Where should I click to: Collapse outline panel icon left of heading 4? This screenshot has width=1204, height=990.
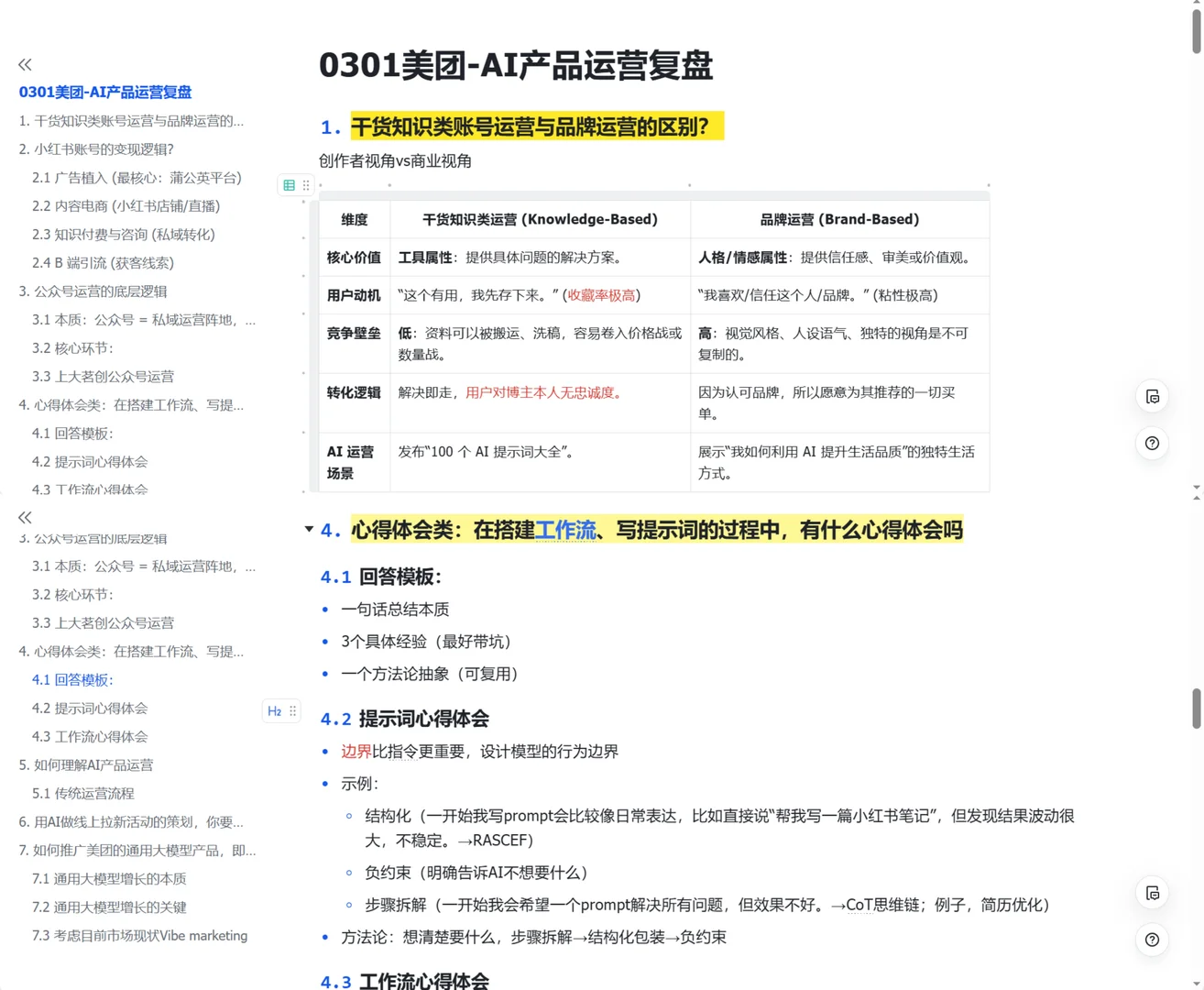click(x=25, y=518)
